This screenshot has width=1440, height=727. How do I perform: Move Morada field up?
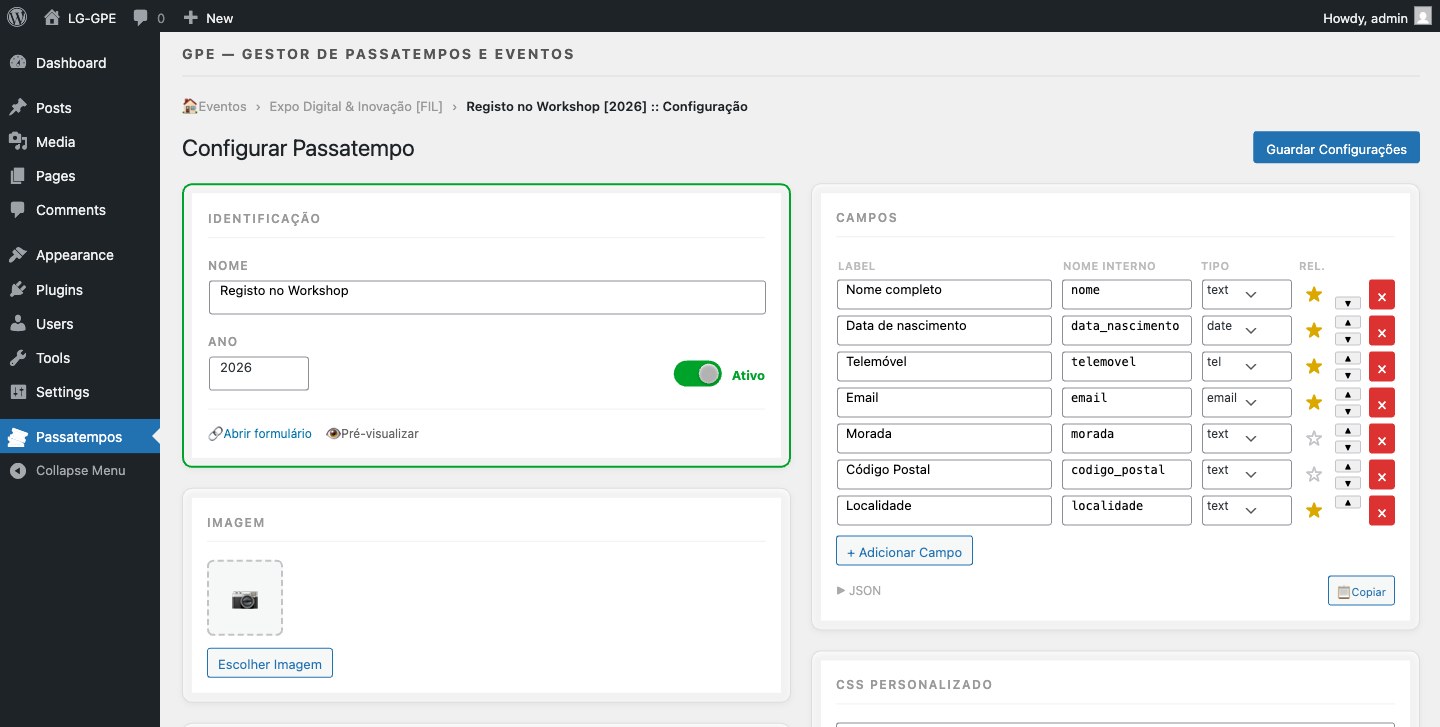1348,430
